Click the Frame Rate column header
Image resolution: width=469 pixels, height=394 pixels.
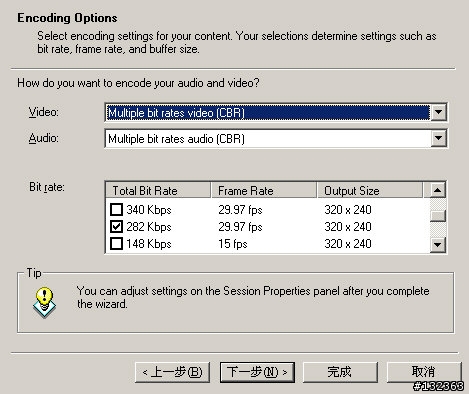[264, 191]
